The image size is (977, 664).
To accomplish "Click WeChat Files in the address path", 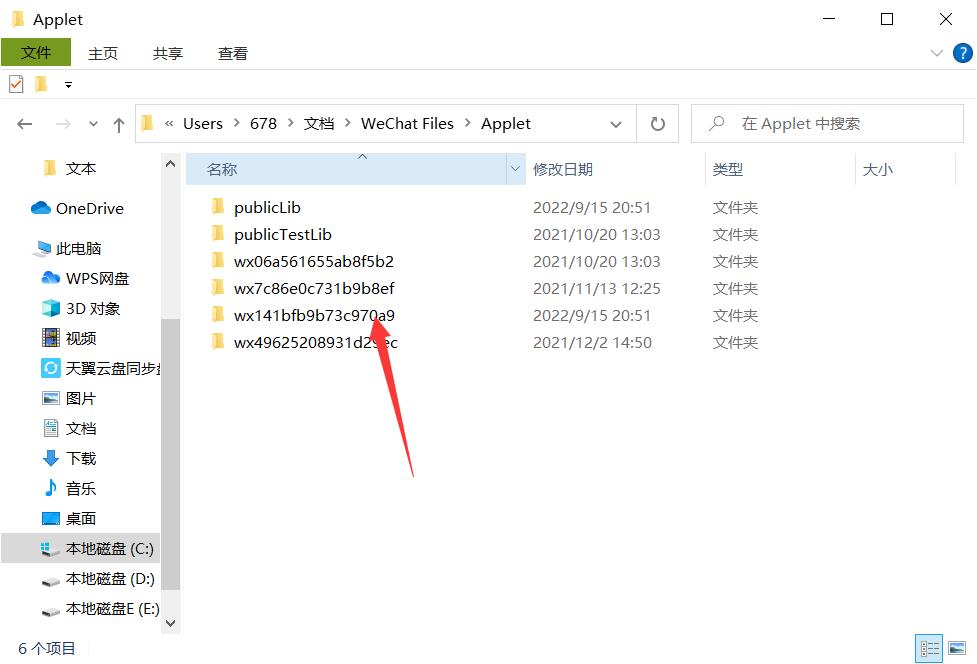I will [407, 124].
